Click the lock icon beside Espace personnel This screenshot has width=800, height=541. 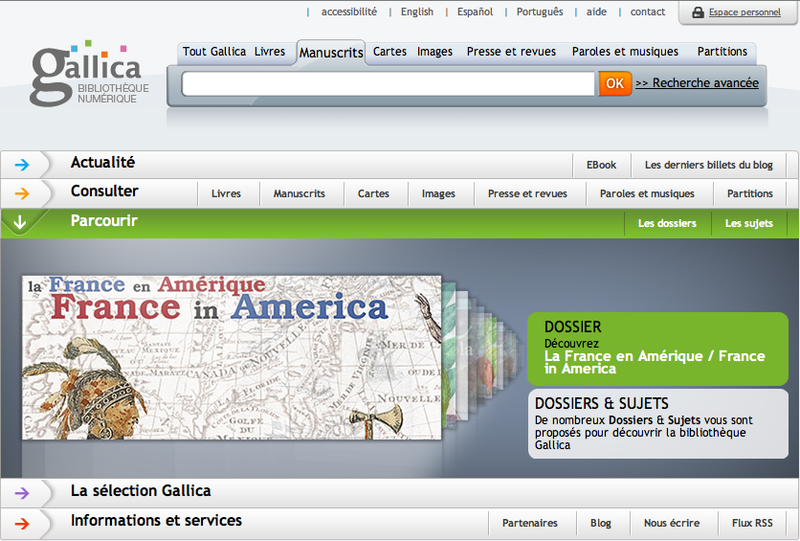coord(697,13)
